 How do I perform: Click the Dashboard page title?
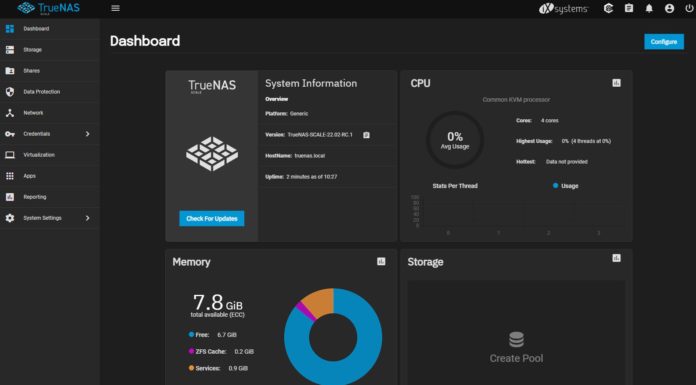pos(145,41)
